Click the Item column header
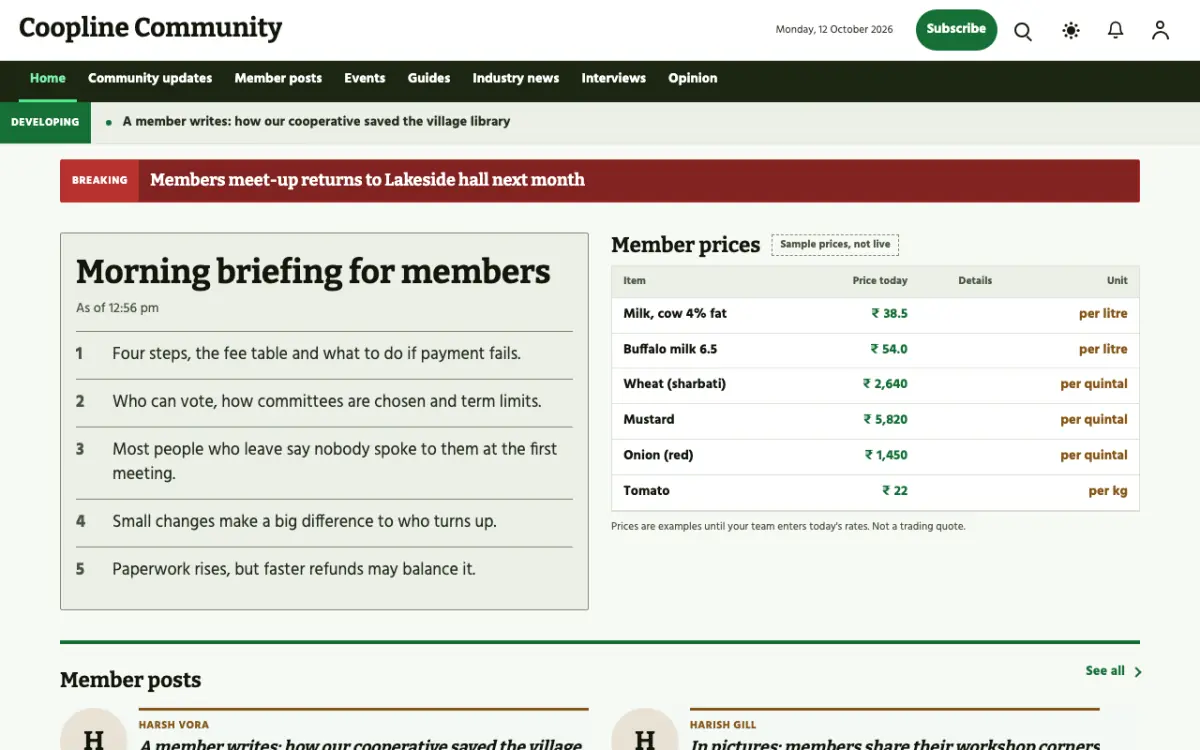This screenshot has height=750, width=1200. pos(635,281)
